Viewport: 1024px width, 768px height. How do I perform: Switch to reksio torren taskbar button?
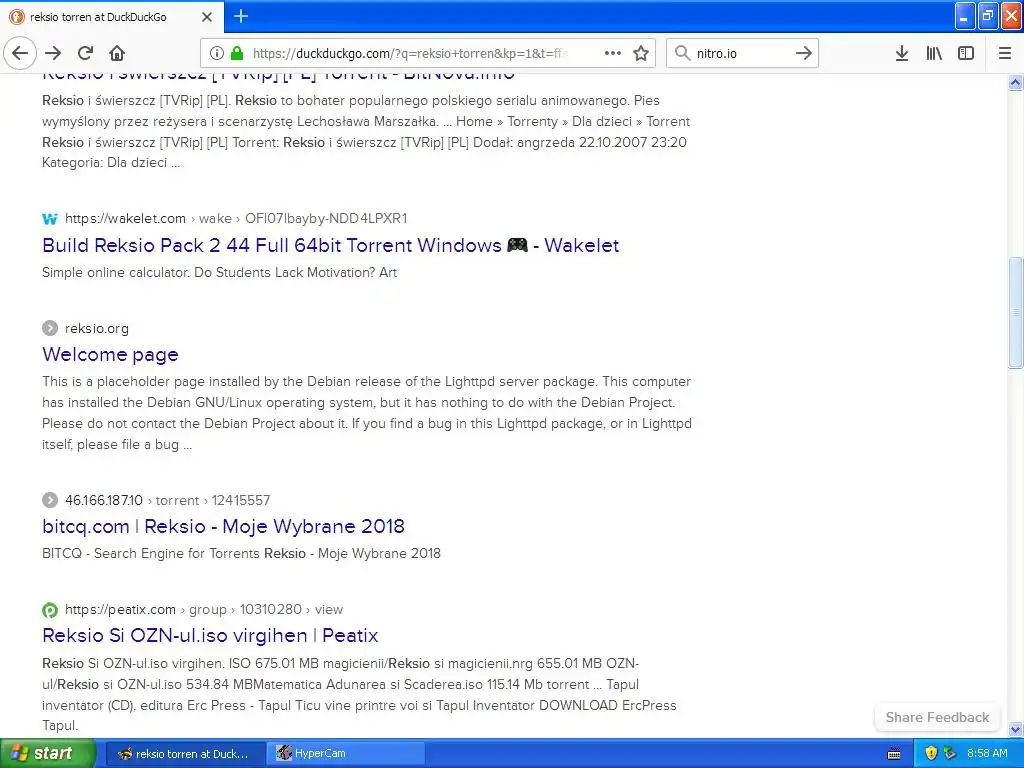click(x=185, y=754)
